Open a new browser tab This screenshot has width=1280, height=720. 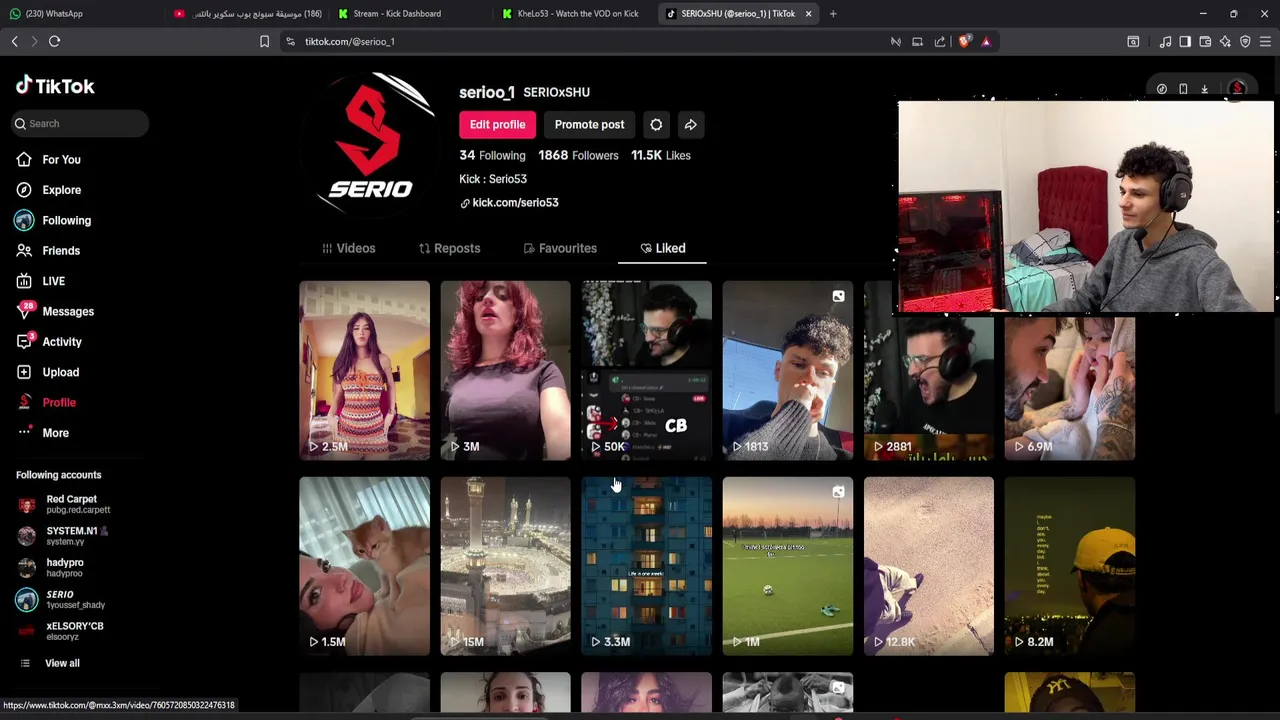833,14
